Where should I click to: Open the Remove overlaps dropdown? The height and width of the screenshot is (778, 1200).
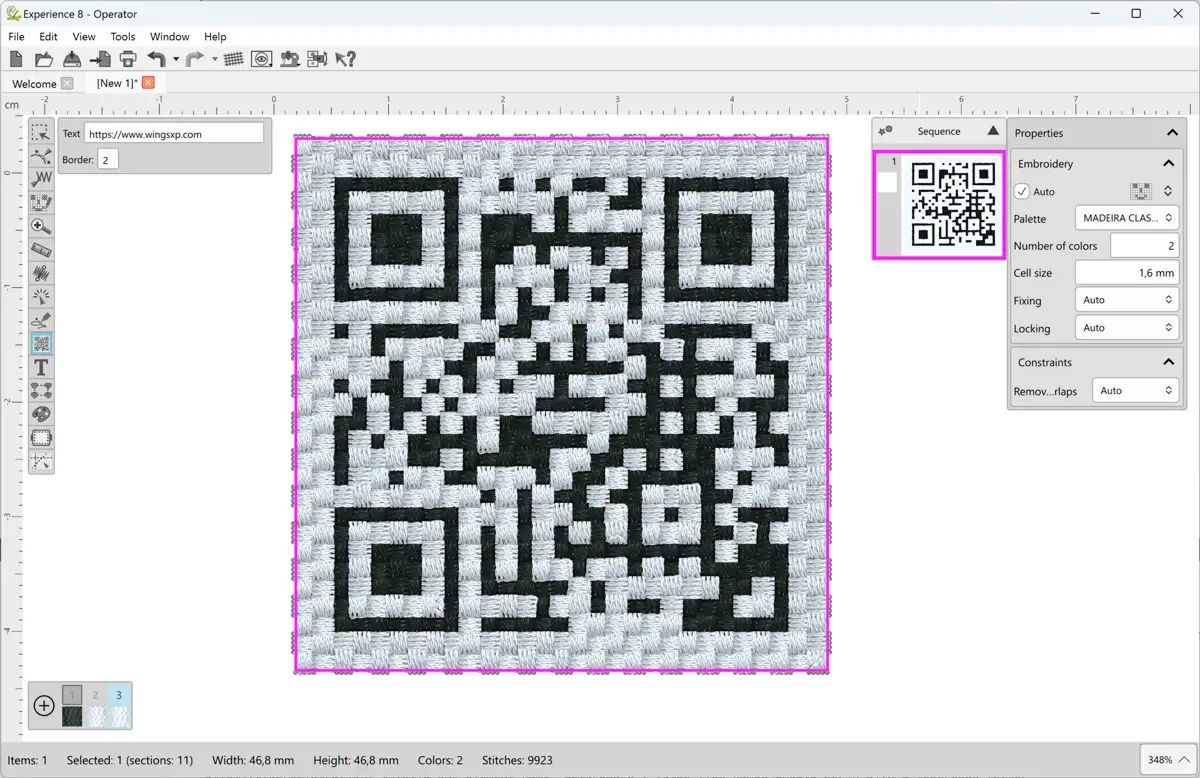(1135, 391)
